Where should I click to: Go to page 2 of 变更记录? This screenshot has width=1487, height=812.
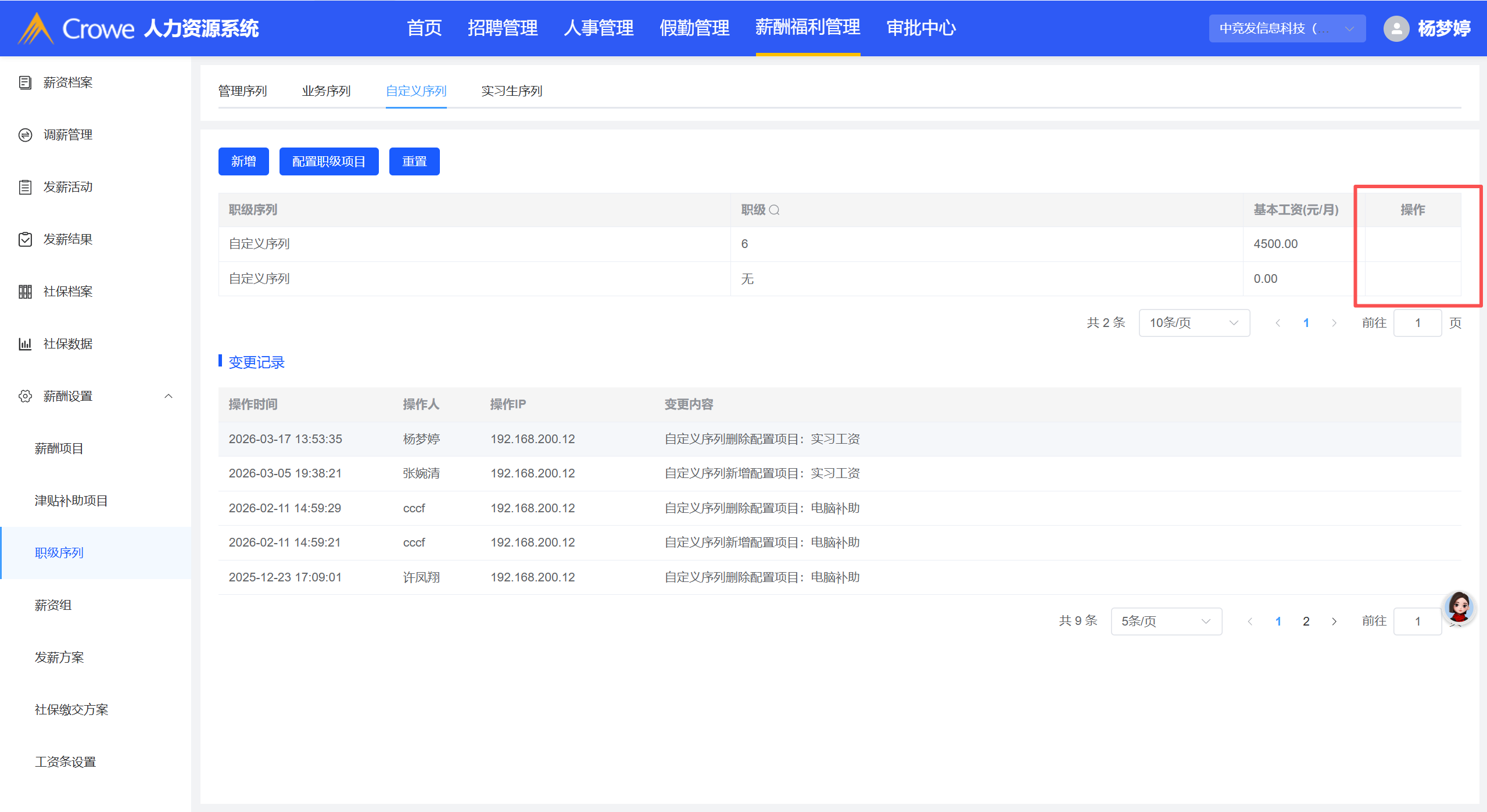1306,621
